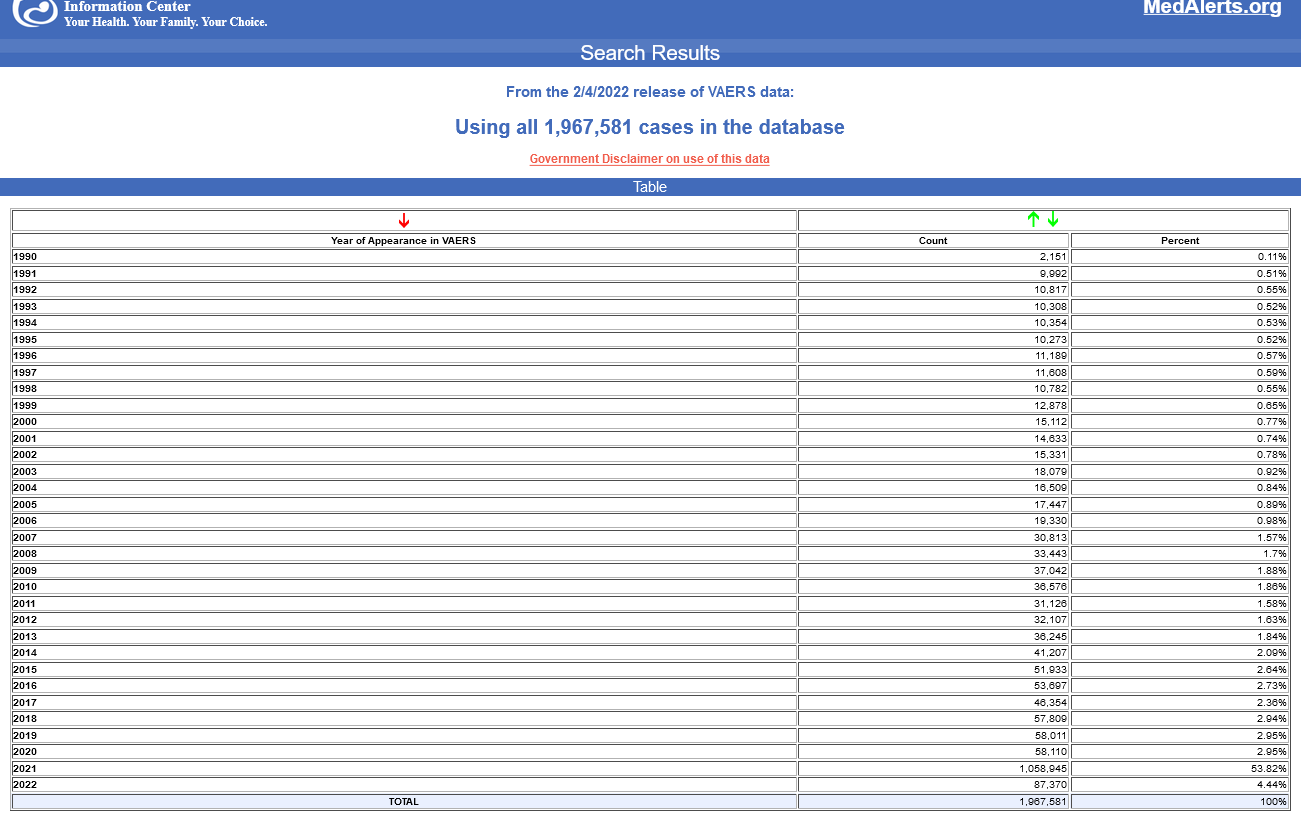The height and width of the screenshot is (829, 1301).
Task: Click total count 1,967,581 in table
Action: click(1044, 802)
